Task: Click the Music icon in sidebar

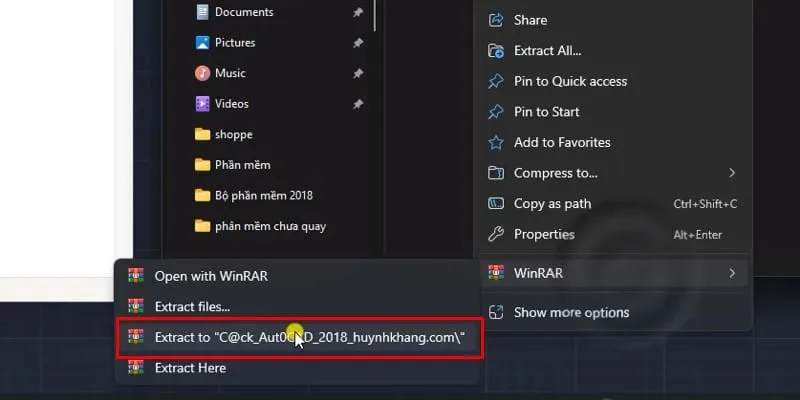Action: (203, 73)
